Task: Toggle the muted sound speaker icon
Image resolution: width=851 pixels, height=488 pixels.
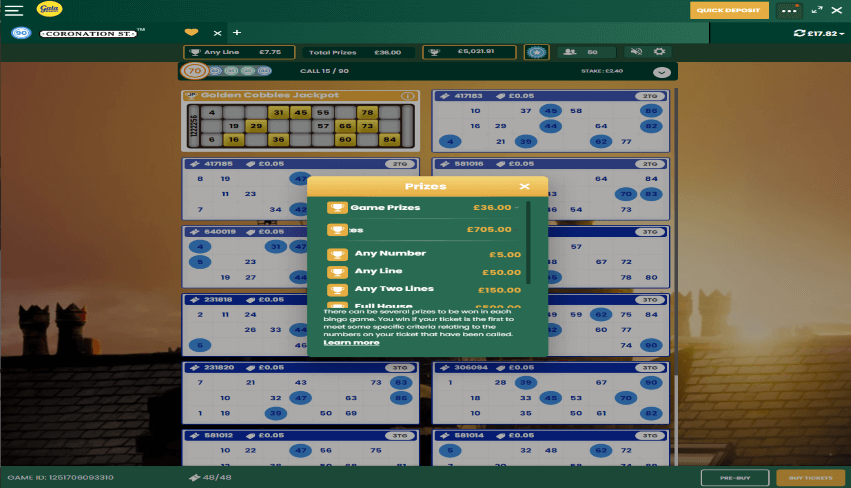Action: pyautogui.click(x=636, y=52)
